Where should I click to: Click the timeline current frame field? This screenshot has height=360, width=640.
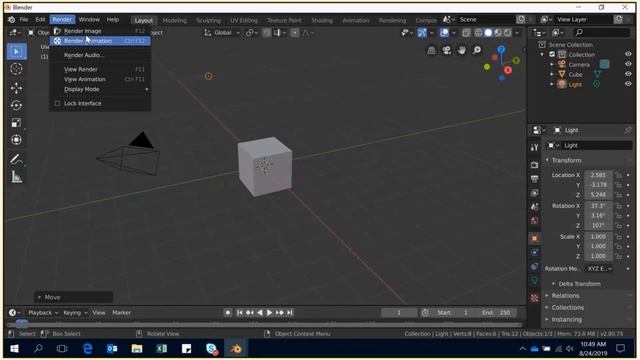399,313
